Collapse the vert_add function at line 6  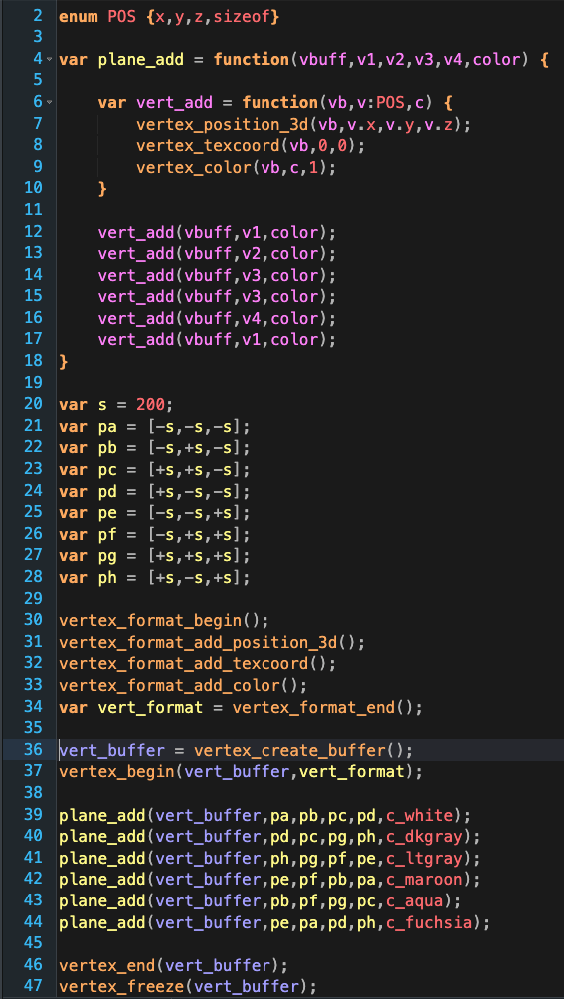point(50,102)
